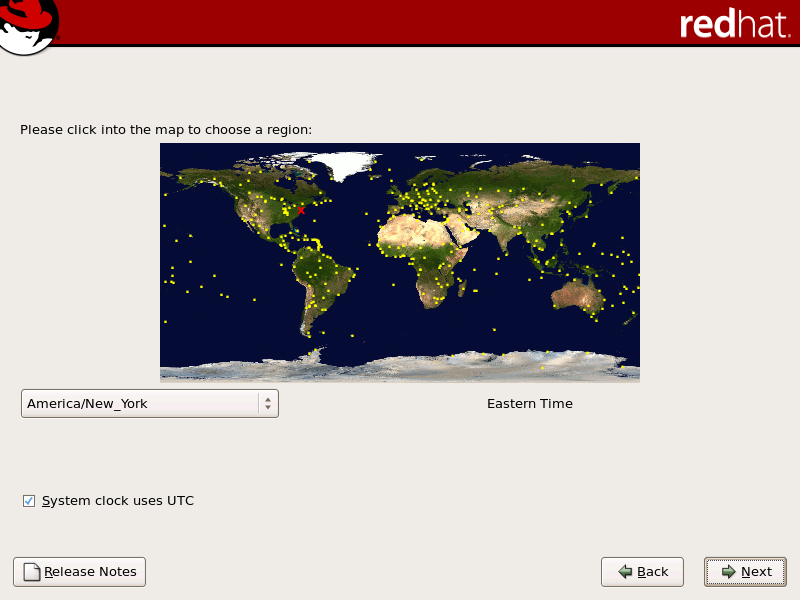
Task: Click the redhat wordmark in the banner
Action: tap(735, 24)
